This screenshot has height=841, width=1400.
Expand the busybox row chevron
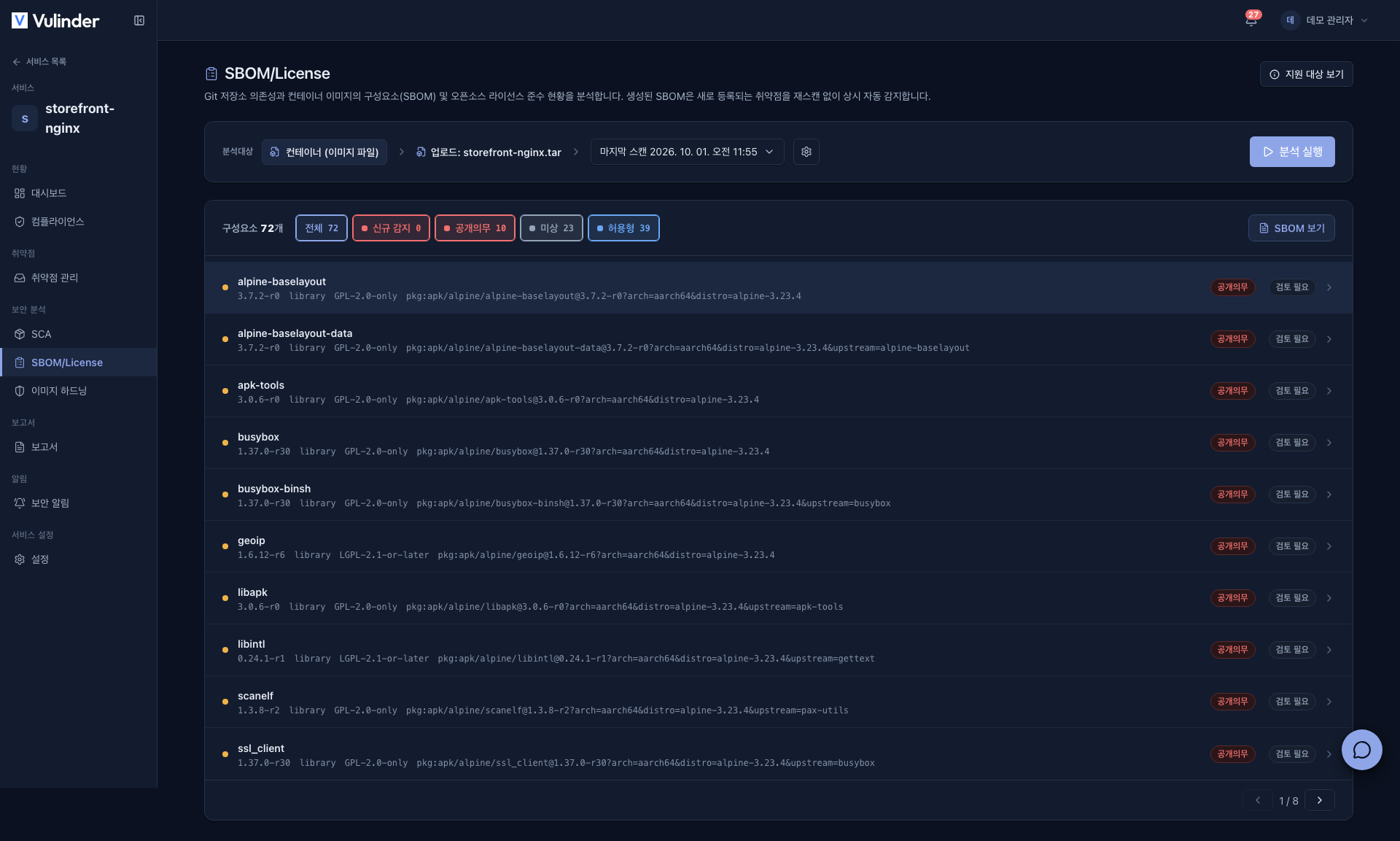click(1329, 443)
